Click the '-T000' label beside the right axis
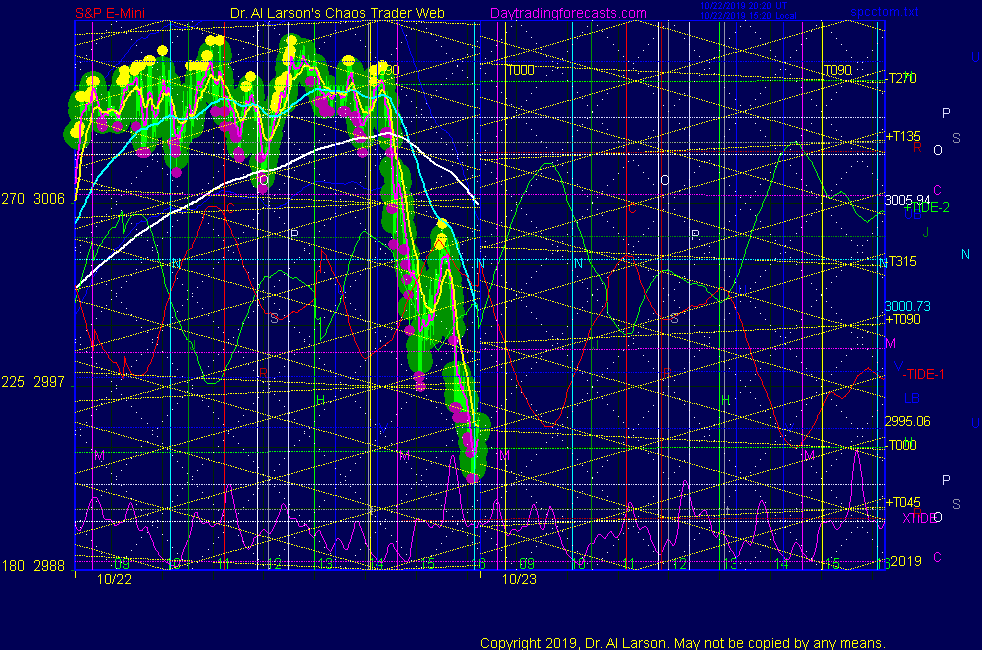This screenshot has height=650, width=982. point(901,445)
